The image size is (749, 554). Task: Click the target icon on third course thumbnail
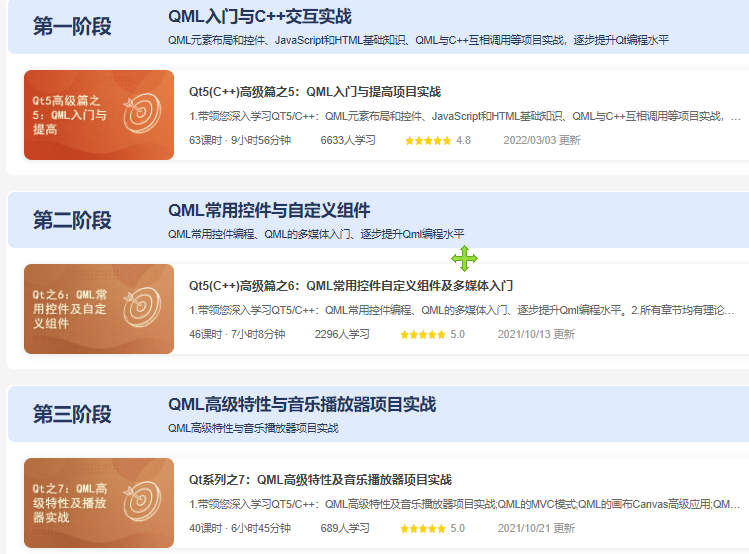click(139, 501)
